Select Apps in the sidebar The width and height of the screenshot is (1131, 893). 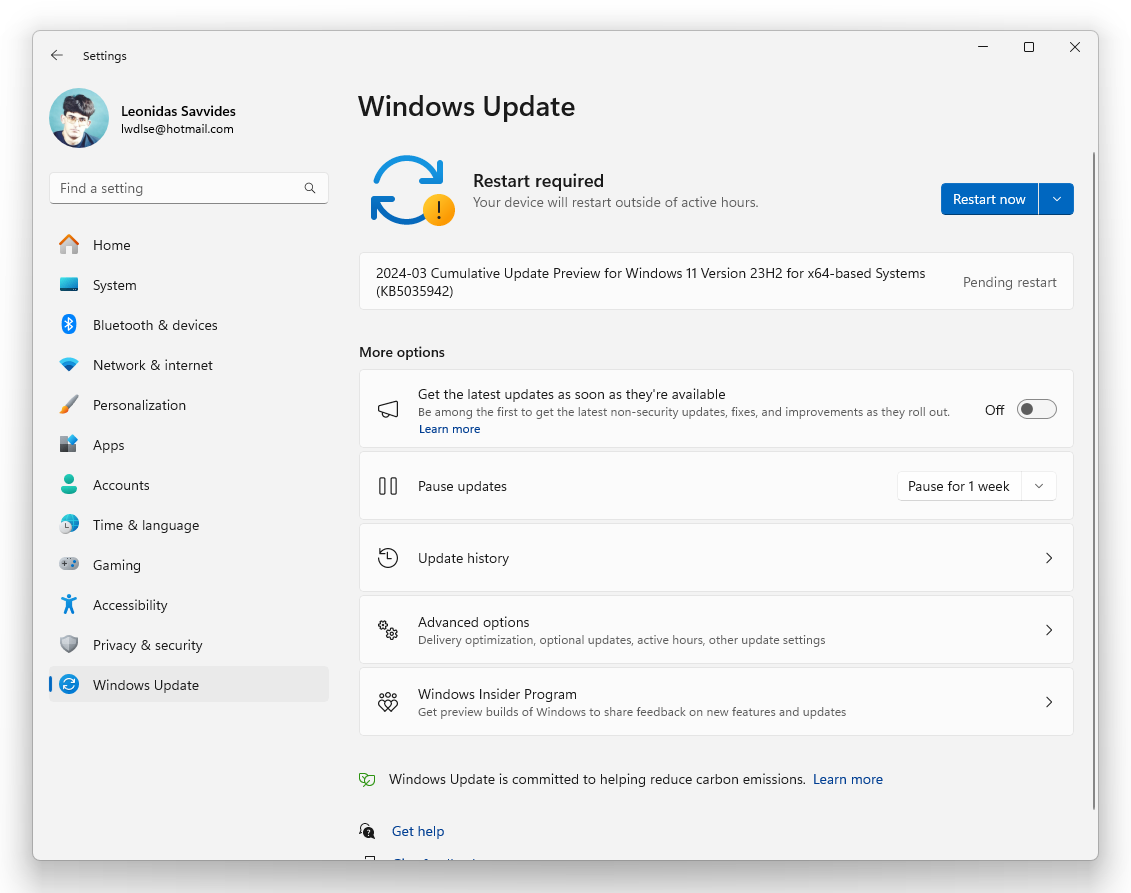click(189, 445)
